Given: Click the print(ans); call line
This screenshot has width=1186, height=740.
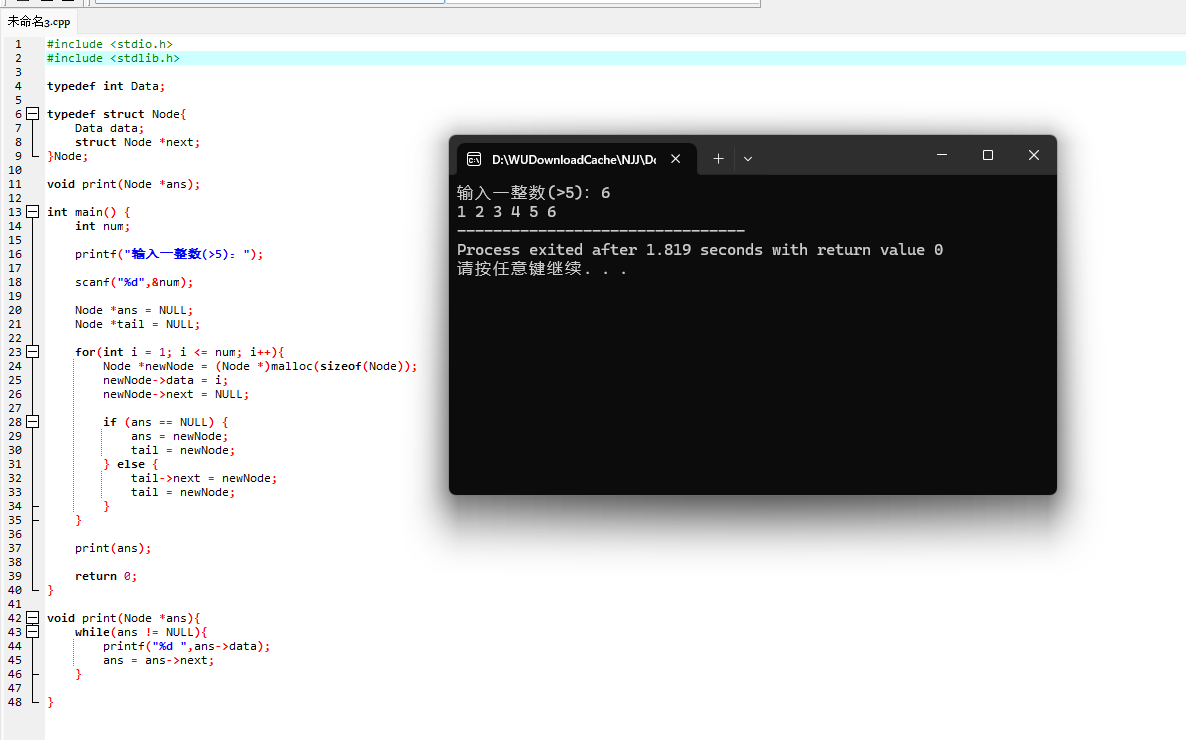Looking at the screenshot, I should click(113, 548).
